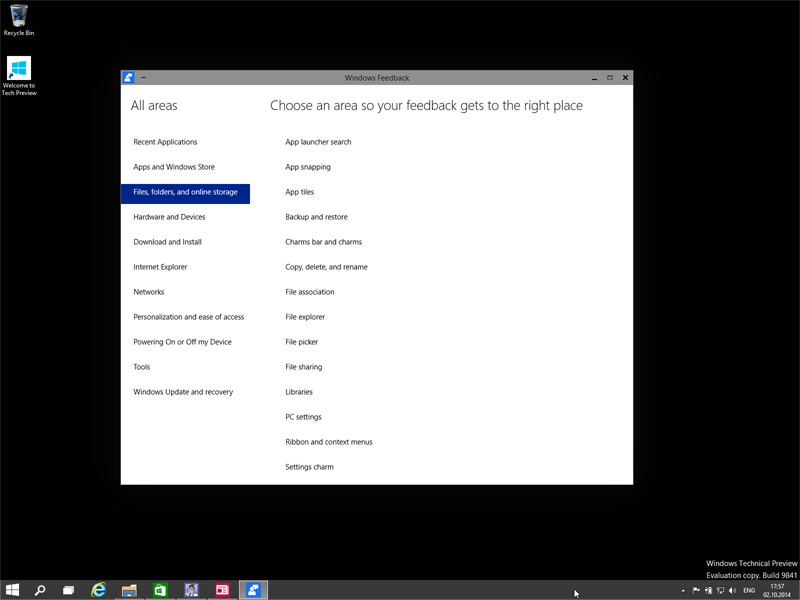This screenshot has height=600, width=800.
Task: Open Task View on the taskbar
Action: click(x=68, y=590)
